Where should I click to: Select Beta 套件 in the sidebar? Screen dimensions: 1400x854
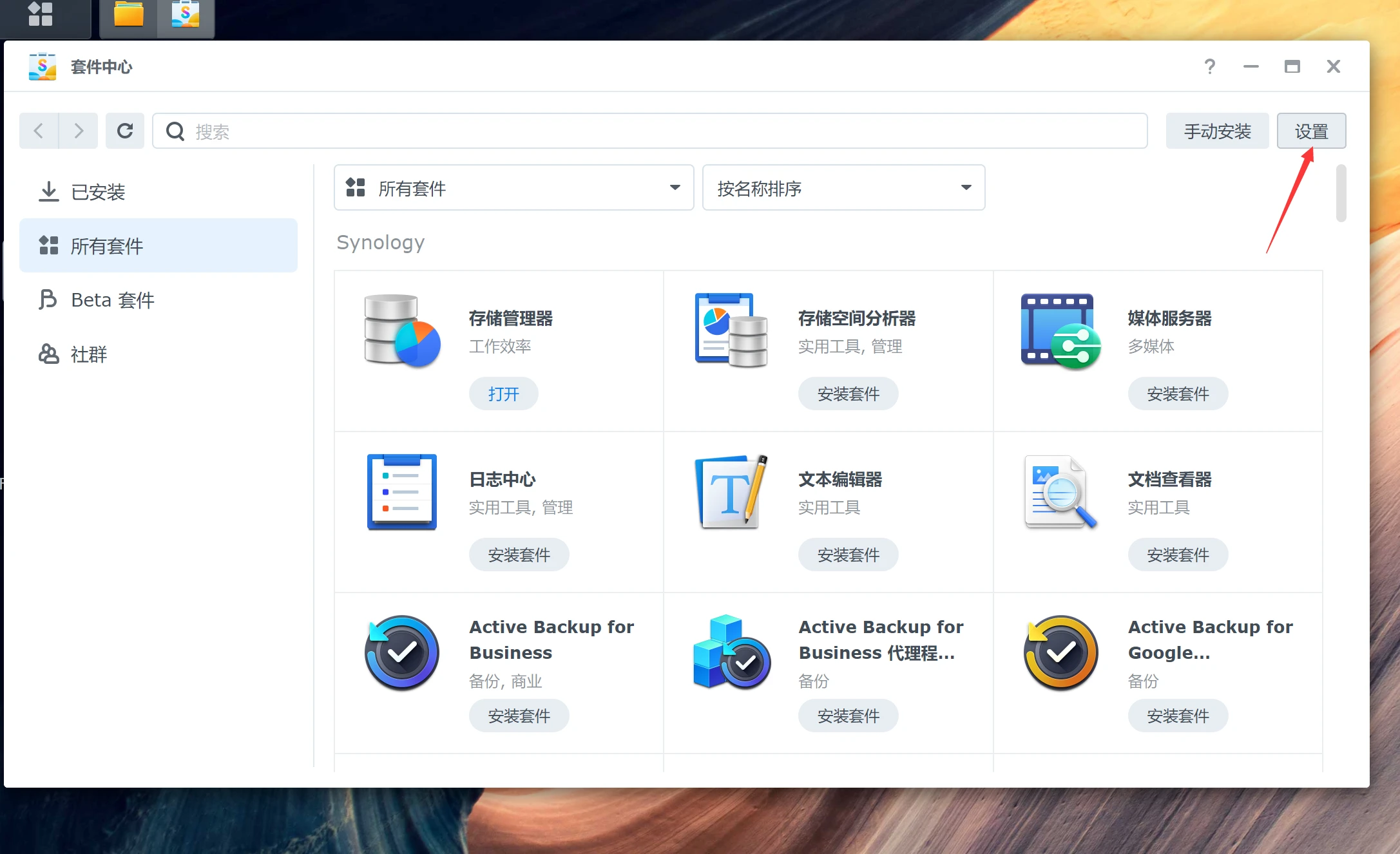click(x=158, y=299)
